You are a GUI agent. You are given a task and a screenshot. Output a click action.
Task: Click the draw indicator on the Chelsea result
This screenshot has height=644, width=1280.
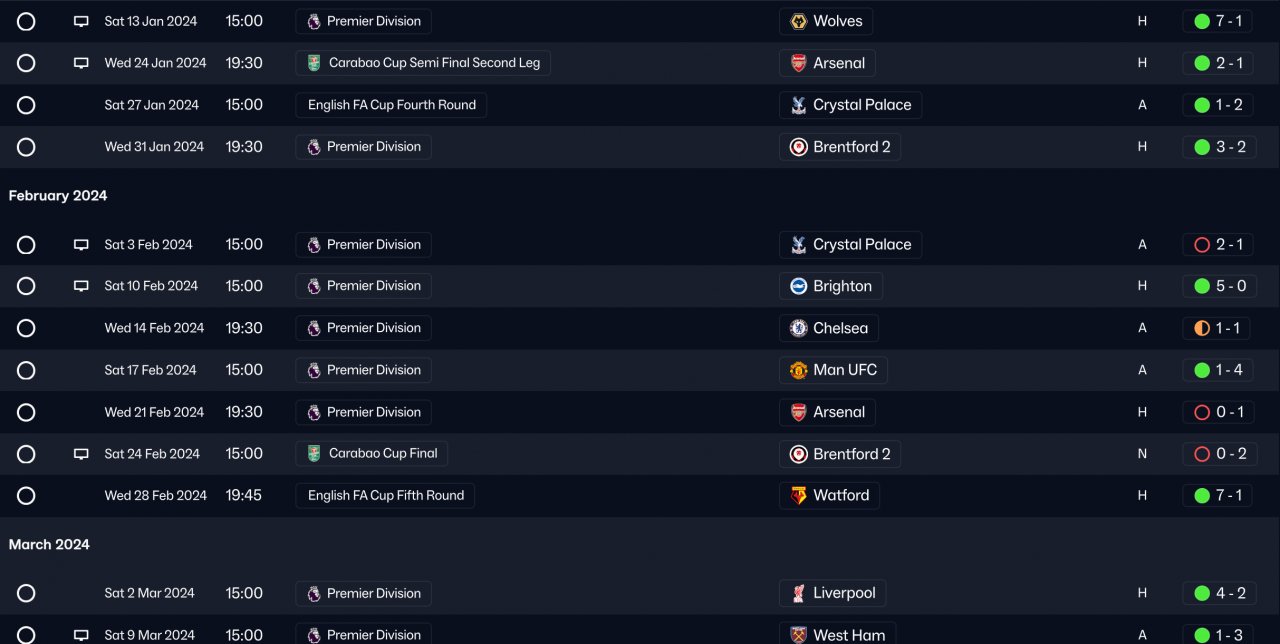1202,328
